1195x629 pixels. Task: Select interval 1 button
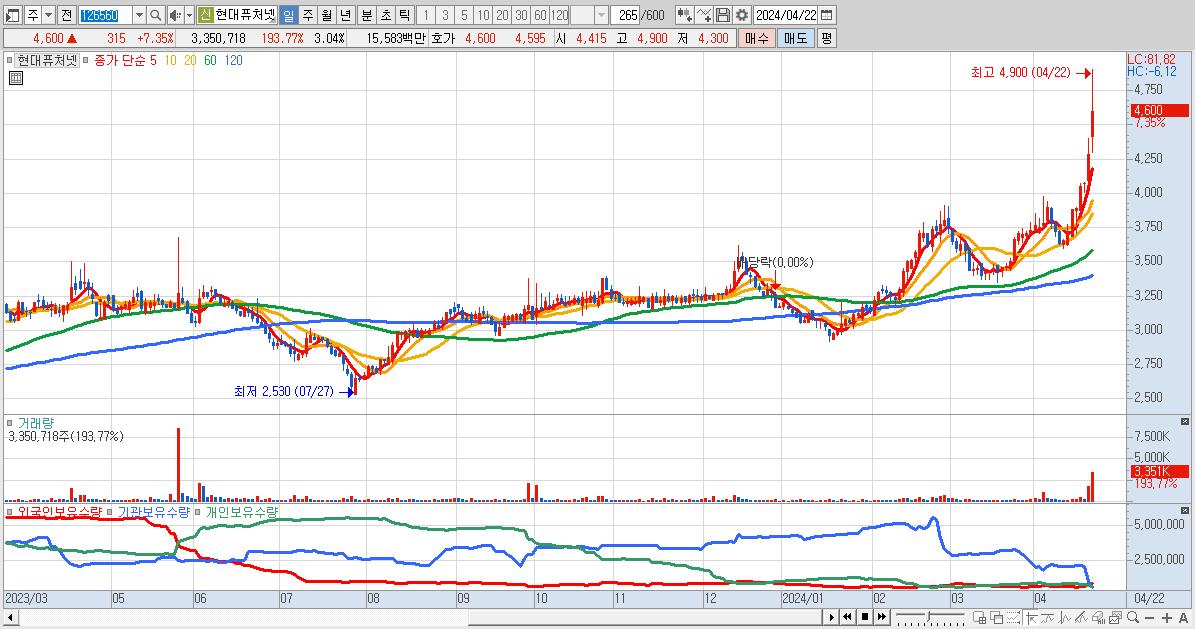pyautogui.click(x=426, y=15)
